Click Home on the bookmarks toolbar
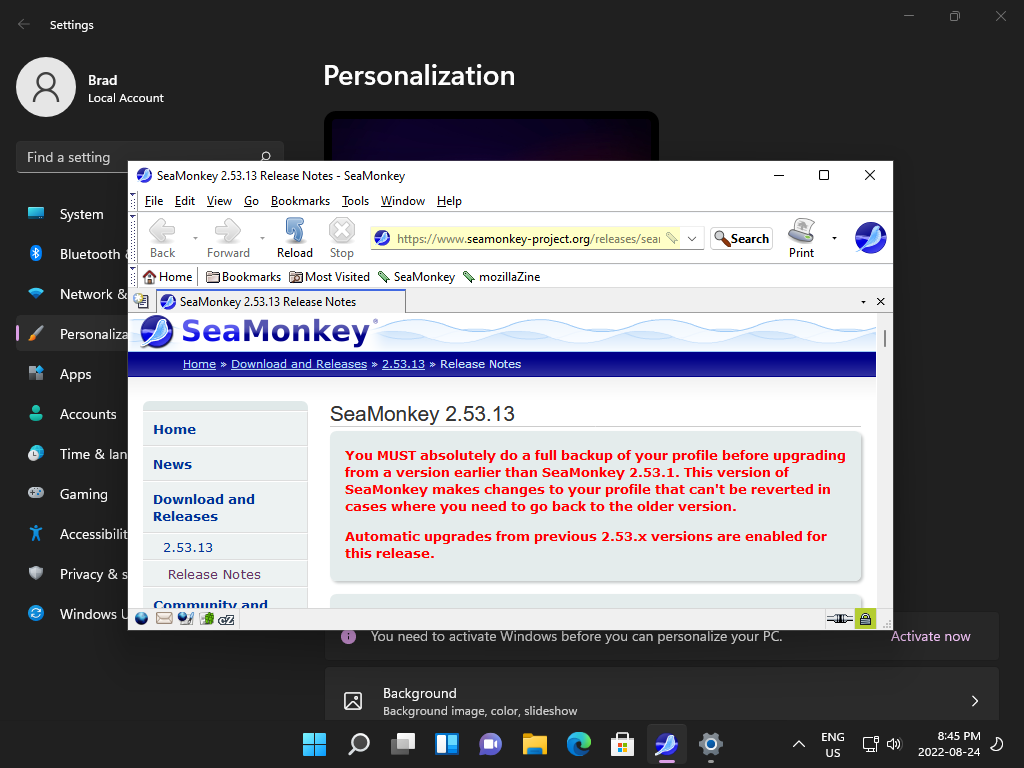 pos(168,277)
